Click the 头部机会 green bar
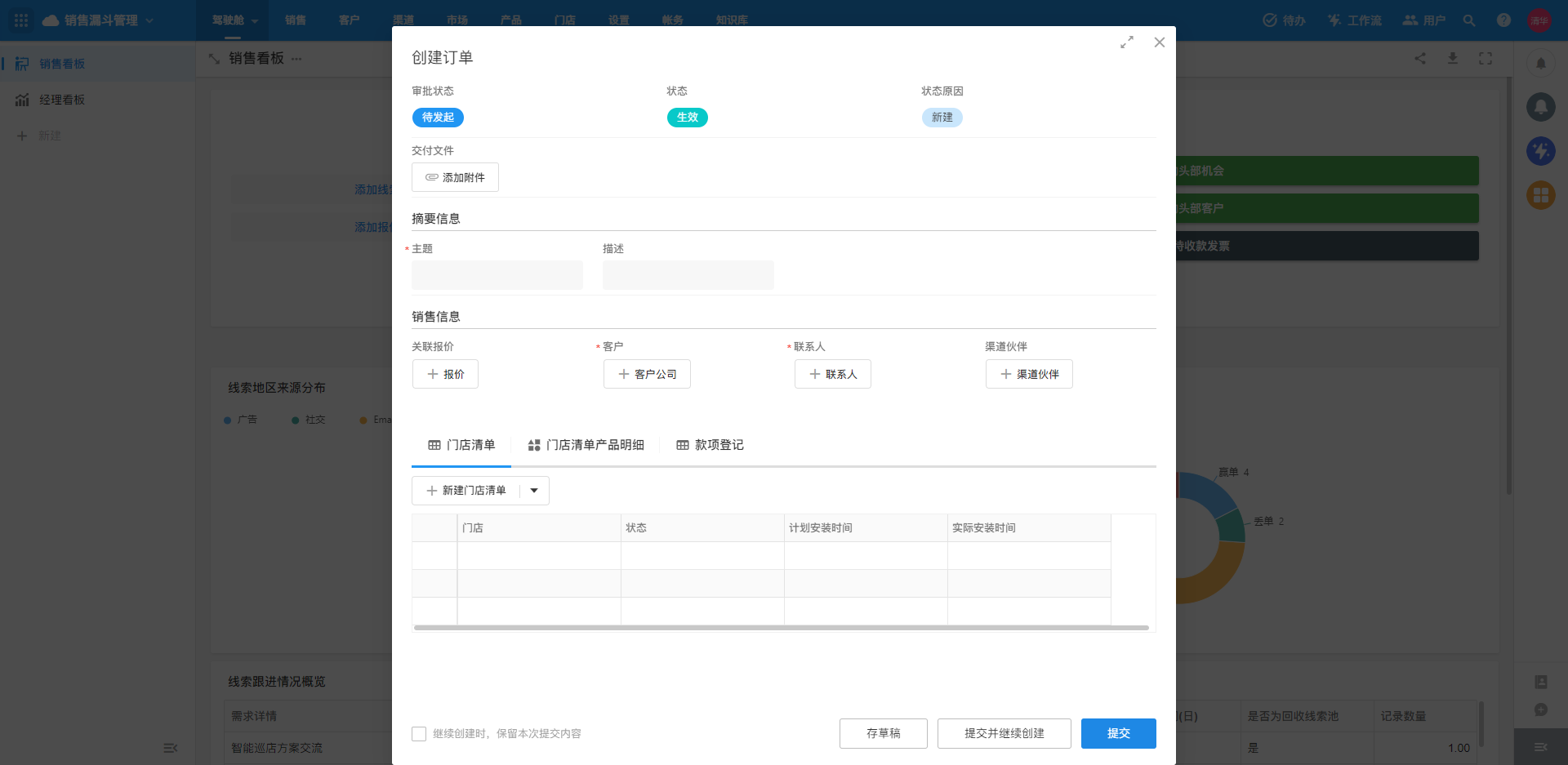This screenshot has height=765, width=1568. 1327,171
